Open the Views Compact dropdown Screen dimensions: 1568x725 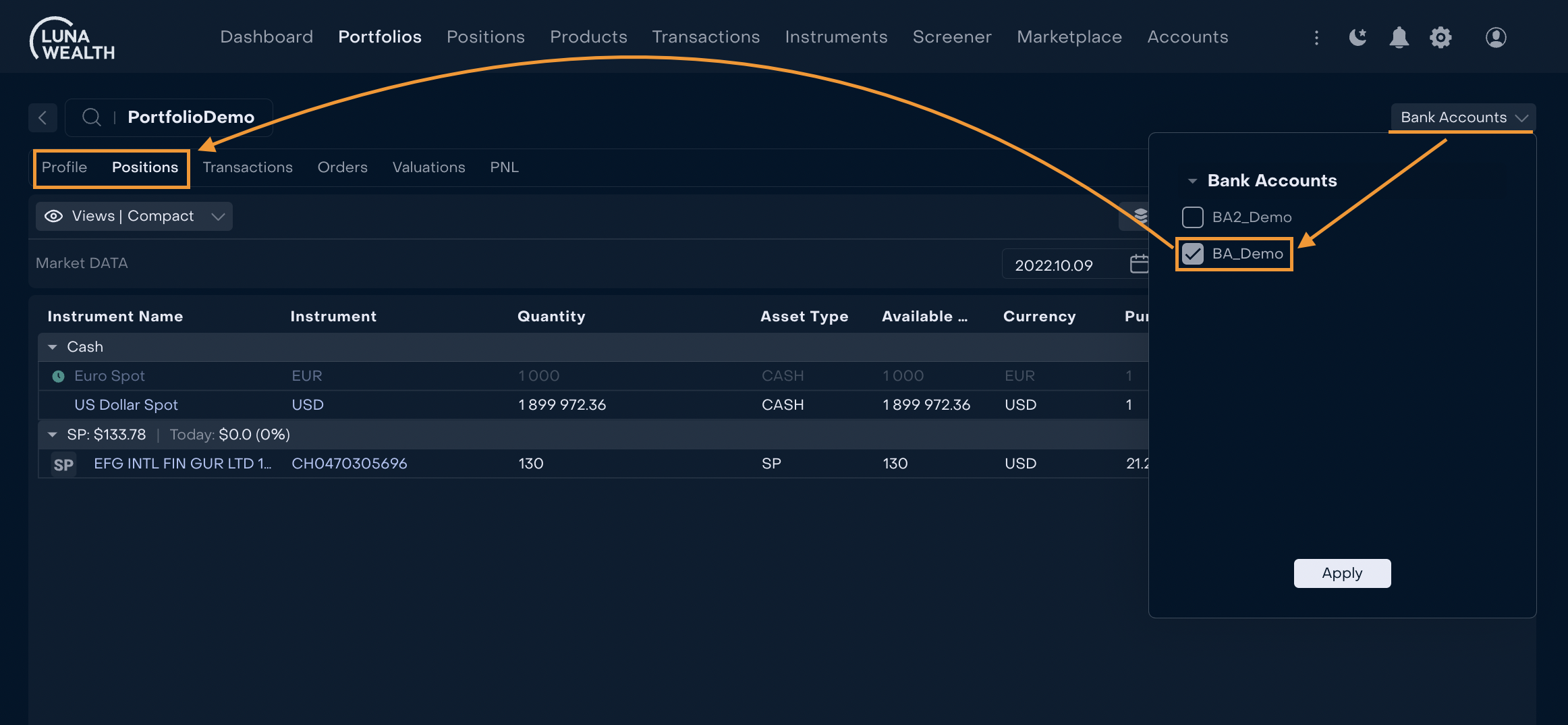click(134, 216)
